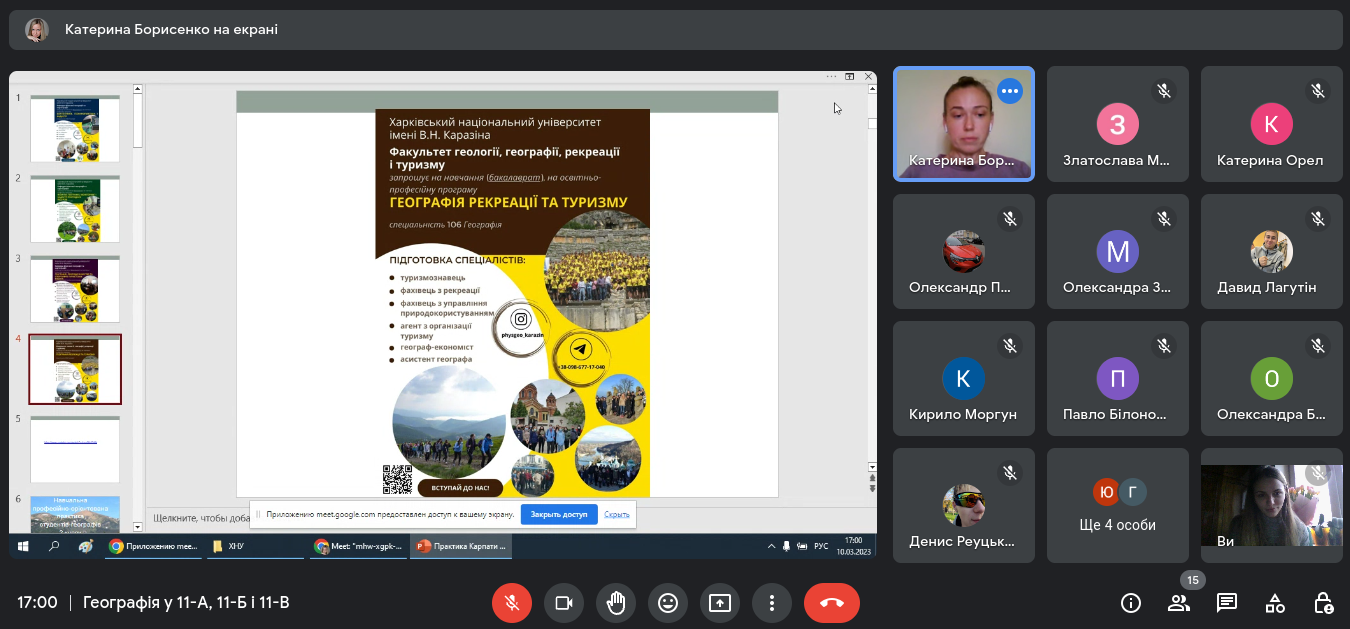Raise hand in the meeting
The image size is (1350, 629).
tap(616, 603)
